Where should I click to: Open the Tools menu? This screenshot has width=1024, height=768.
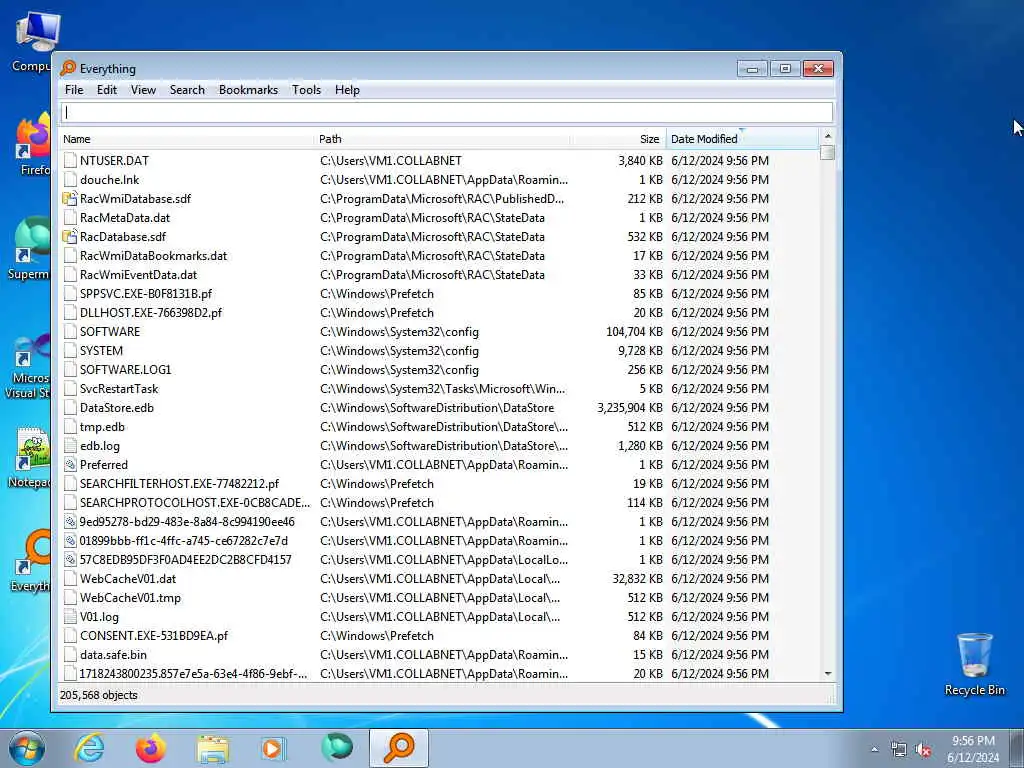306,90
